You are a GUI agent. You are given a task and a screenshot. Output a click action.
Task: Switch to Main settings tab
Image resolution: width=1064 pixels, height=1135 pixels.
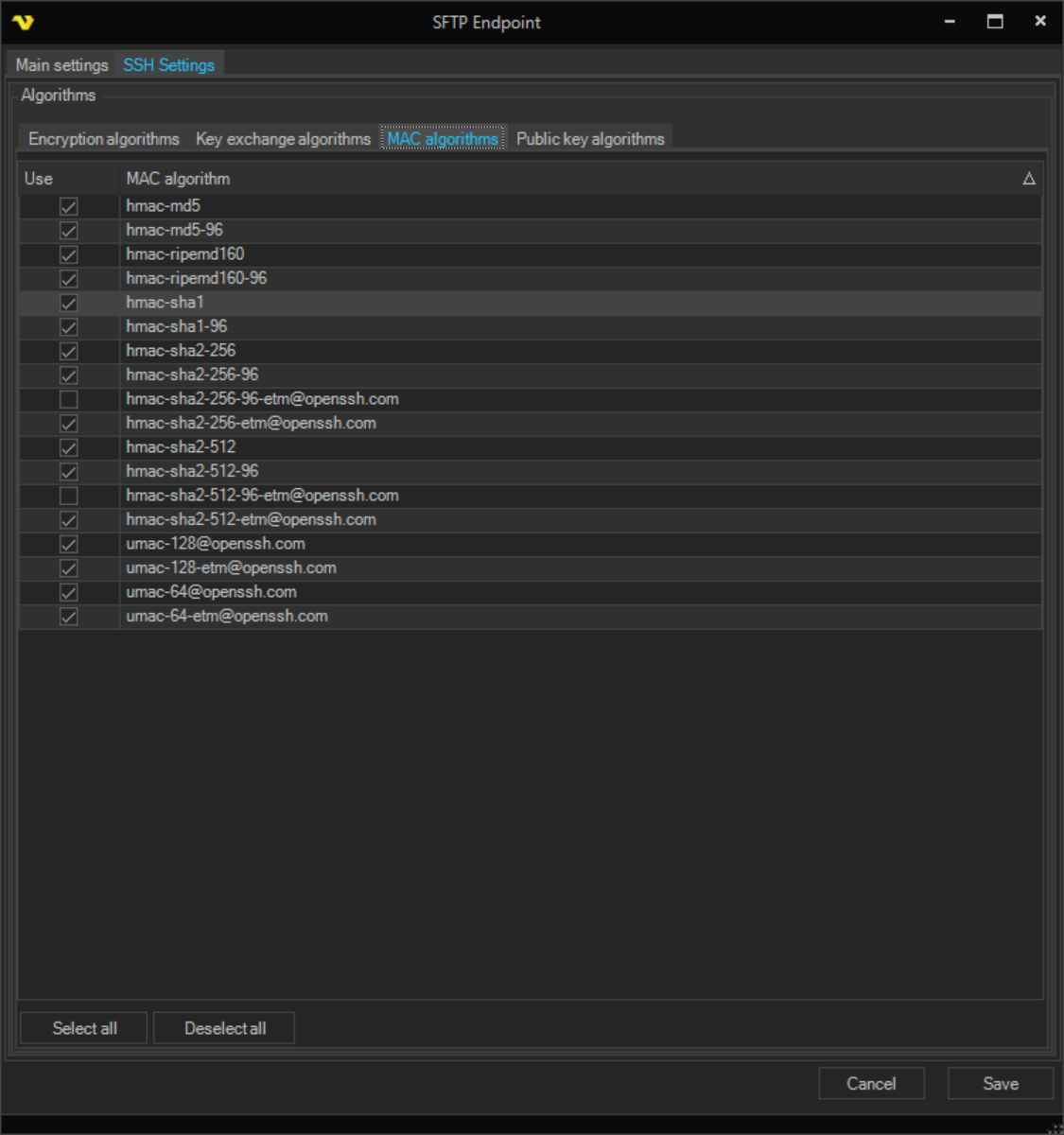[x=61, y=65]
